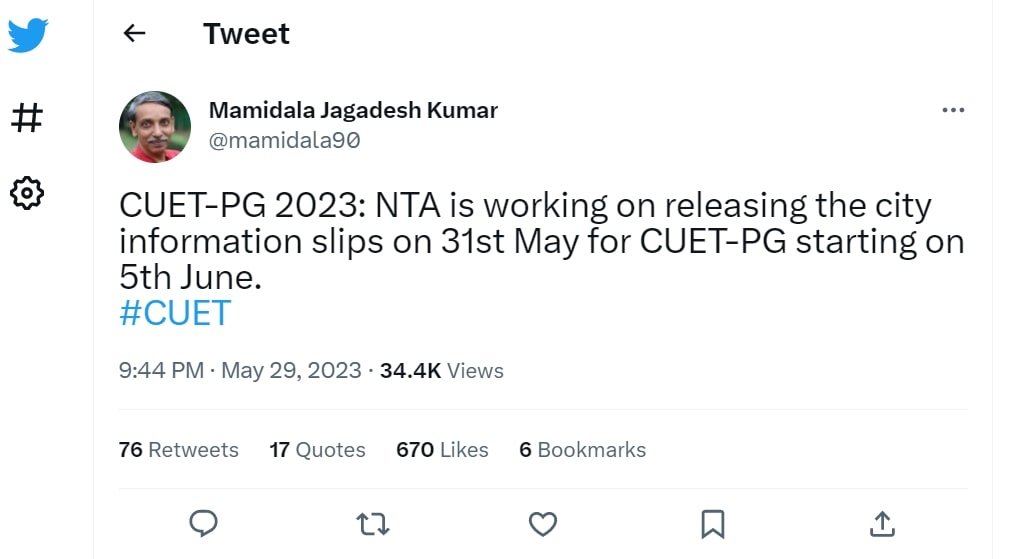Open the three-dot more options menu
This screenshot has height=559, width=1010.
tap(953, 110)
